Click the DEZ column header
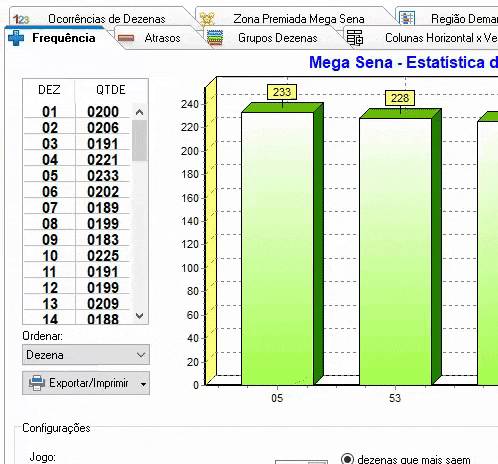The height and width of the screenshot is (464, 498). (x=49, y=90)
